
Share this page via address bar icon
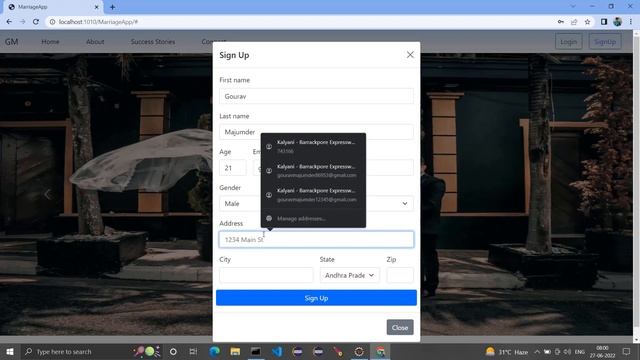[x=574, y=22]
